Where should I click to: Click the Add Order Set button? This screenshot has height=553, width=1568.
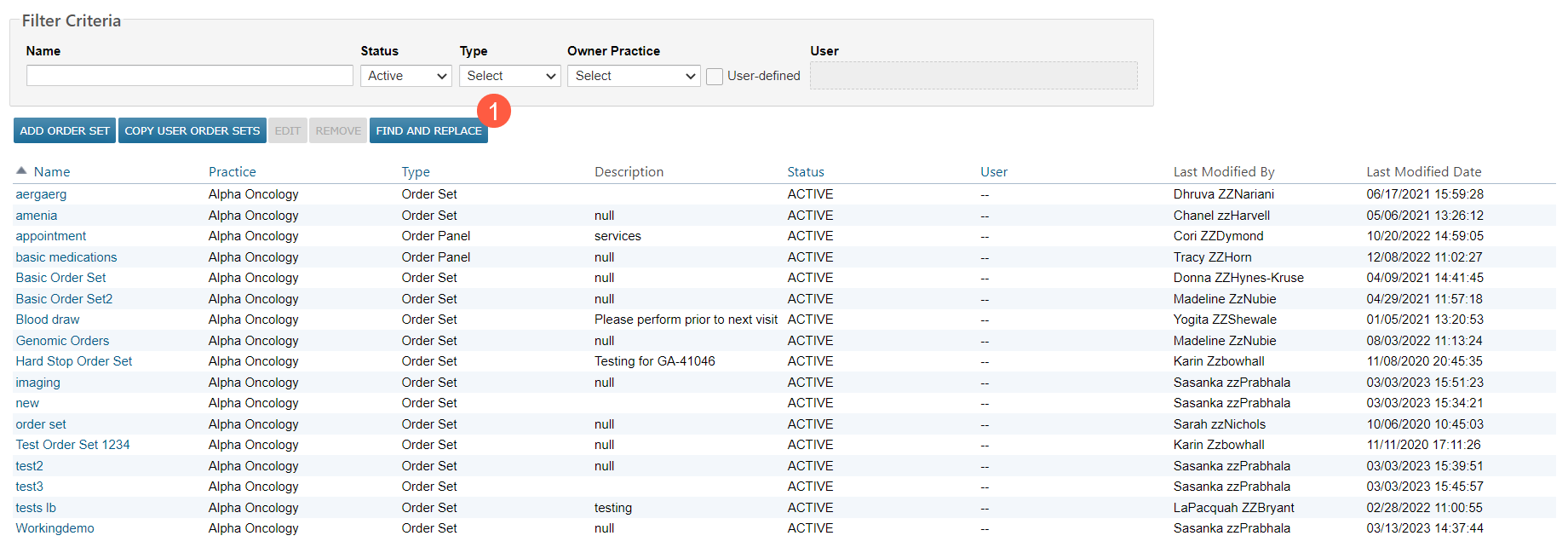click(65, 130)
